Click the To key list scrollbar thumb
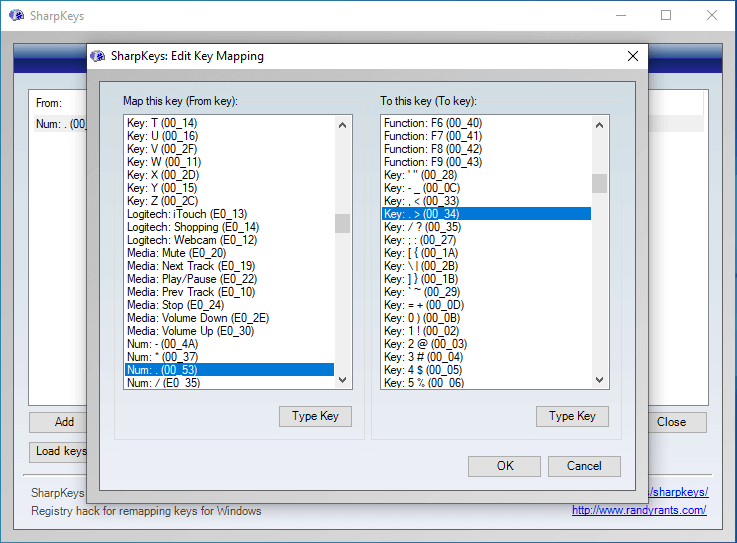Screen dimensions: 737x543 (x=599, y=183)
